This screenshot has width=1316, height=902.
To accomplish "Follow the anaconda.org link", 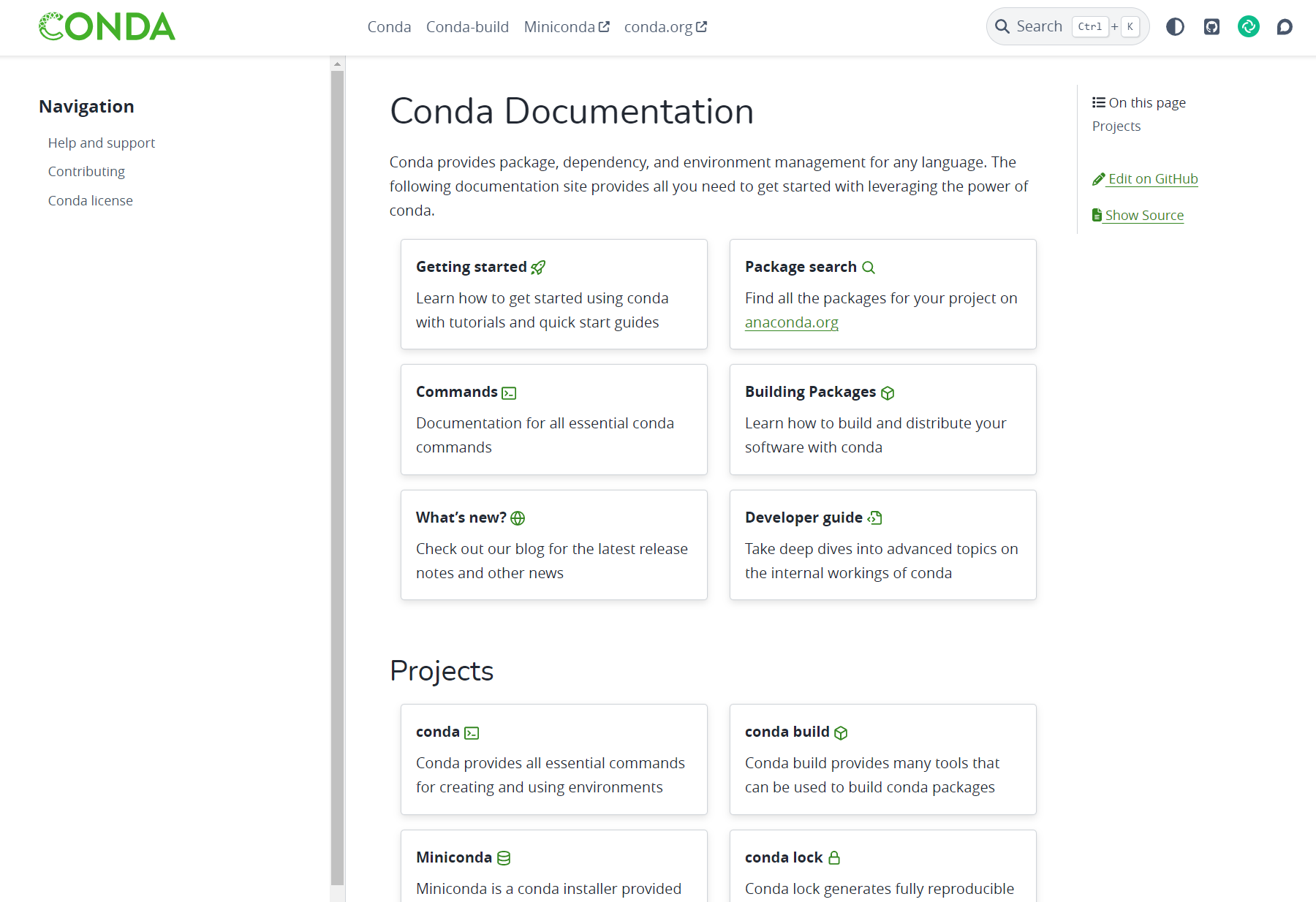I will [x=791, y=322].
